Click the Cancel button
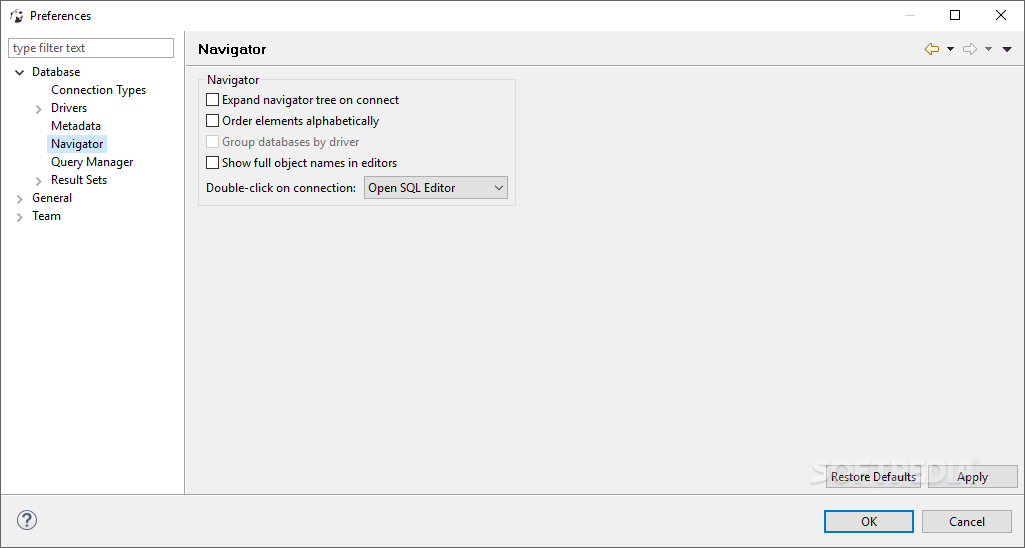 [967, 521]
